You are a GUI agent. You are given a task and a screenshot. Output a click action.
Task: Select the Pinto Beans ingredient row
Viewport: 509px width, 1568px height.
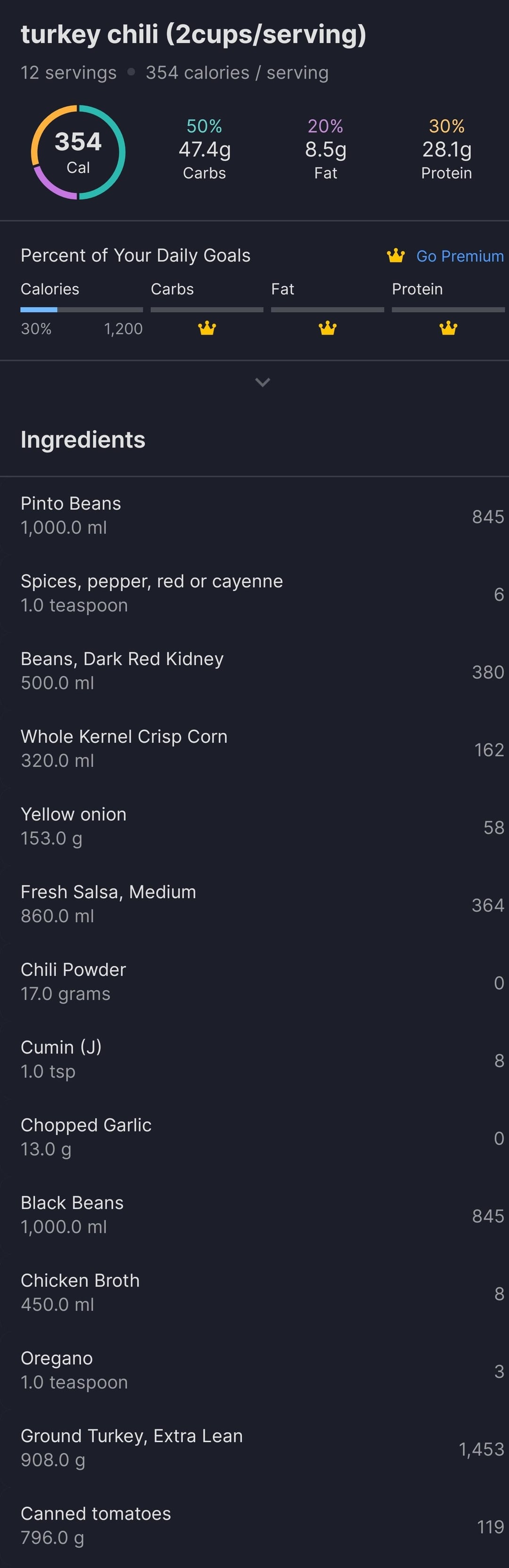pyautogui.click(x=254, y=516)
